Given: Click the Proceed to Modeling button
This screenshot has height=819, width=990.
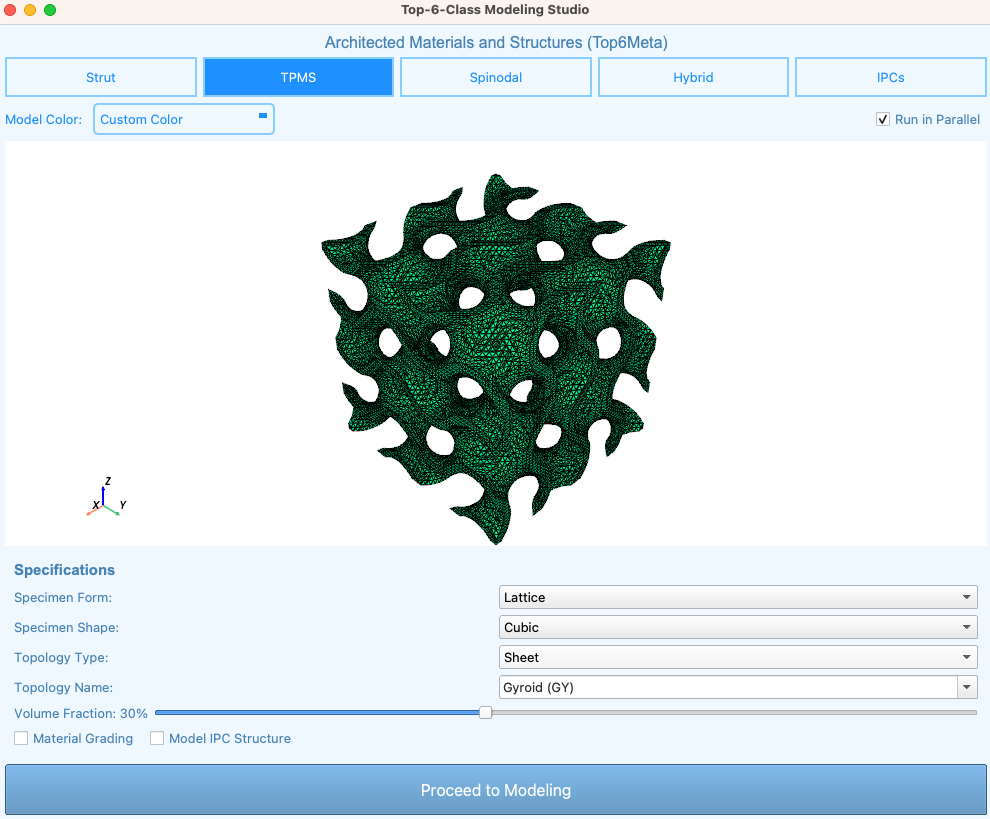Looking at the screenshot, I should [496, 790].
